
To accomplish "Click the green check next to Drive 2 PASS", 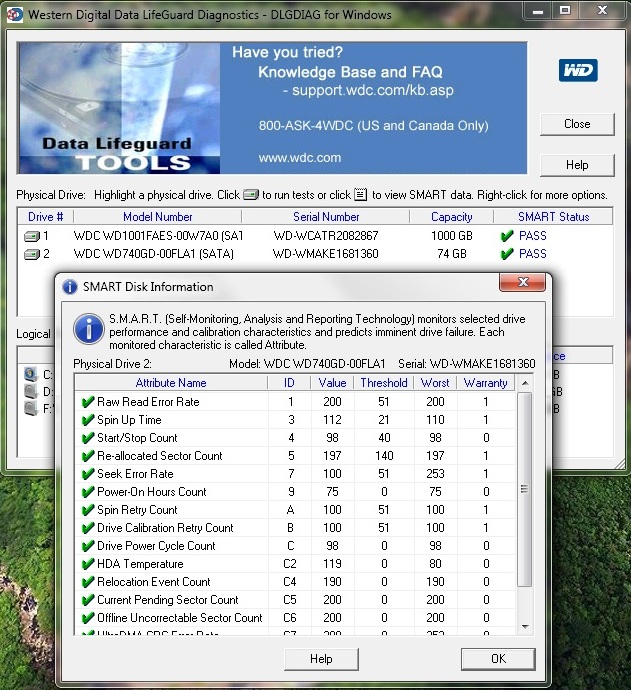I will point(507,254).
